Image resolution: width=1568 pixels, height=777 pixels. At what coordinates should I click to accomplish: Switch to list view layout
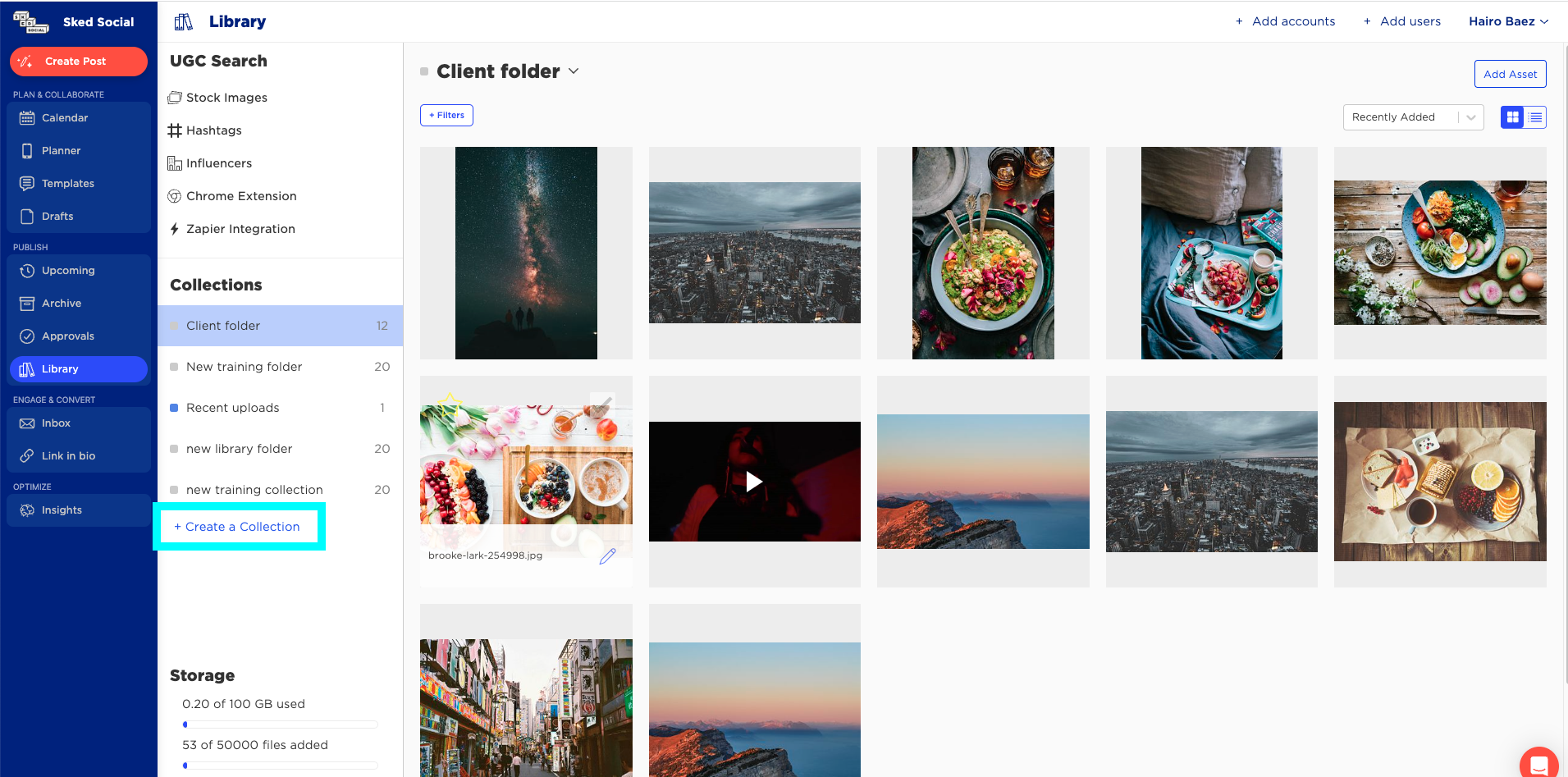(x=1535, y=117)
